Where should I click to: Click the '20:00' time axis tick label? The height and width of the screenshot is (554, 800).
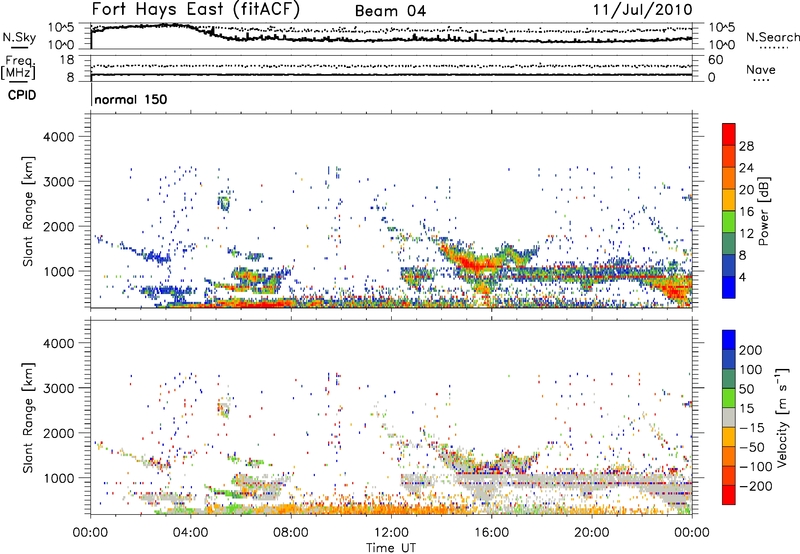pyautogui.click(x=592, y=533)
